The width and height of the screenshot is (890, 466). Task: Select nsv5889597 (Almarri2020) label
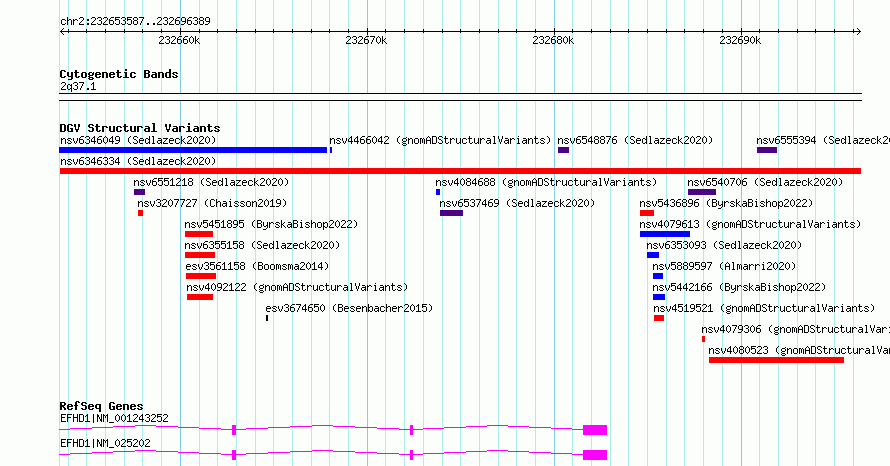pyautogui.click(x=724, y=266)
